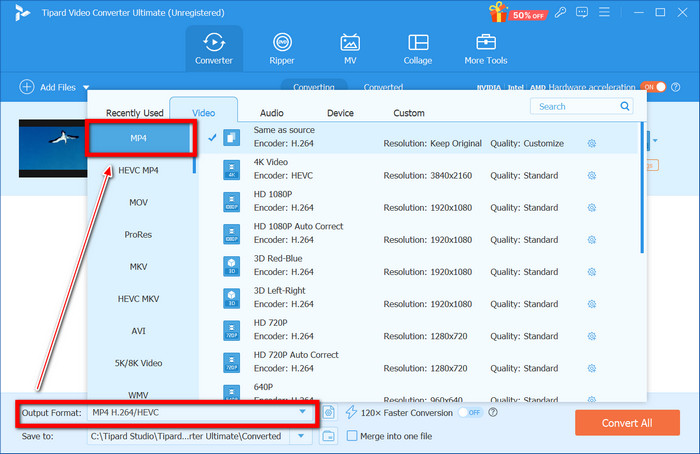Screen dimensions: 700x454
Task: Choose the HD 720P Auto Correct preset
Action: point(420,362)
